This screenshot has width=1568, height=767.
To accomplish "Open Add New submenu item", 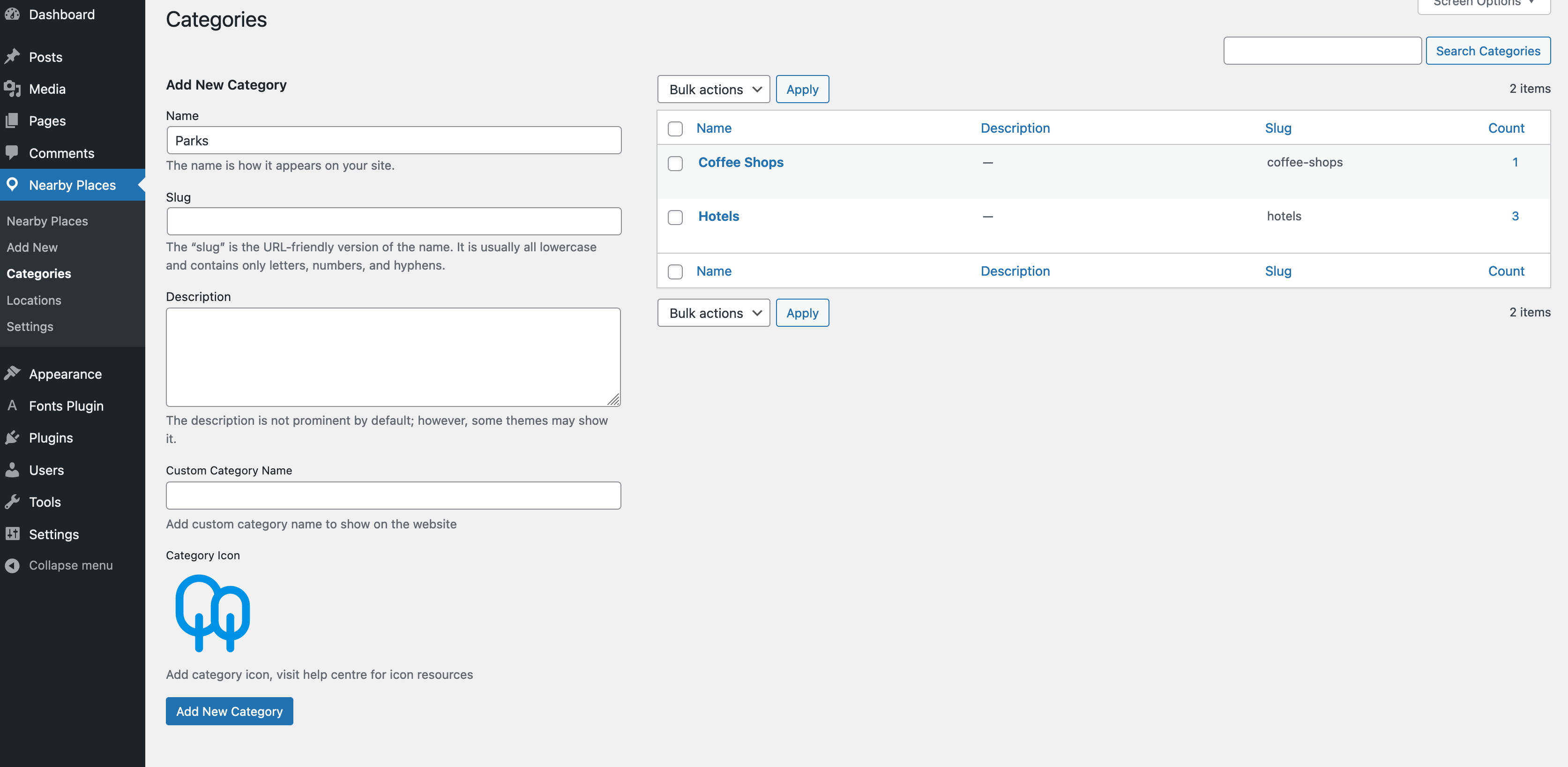I will 32,247.
